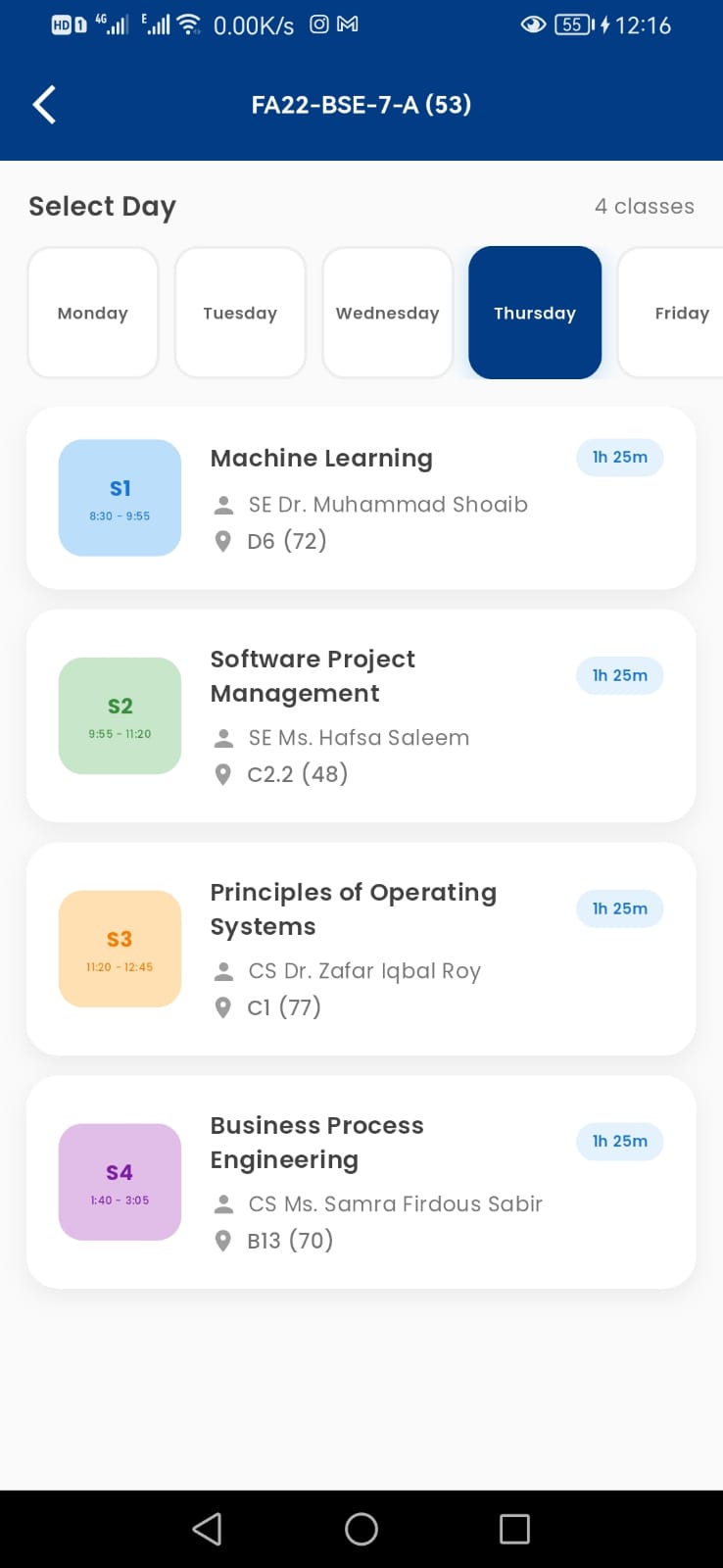Select Wednesday from the day selector
The height and width of the screenshot is (1568, 723).
coord(387,313)
